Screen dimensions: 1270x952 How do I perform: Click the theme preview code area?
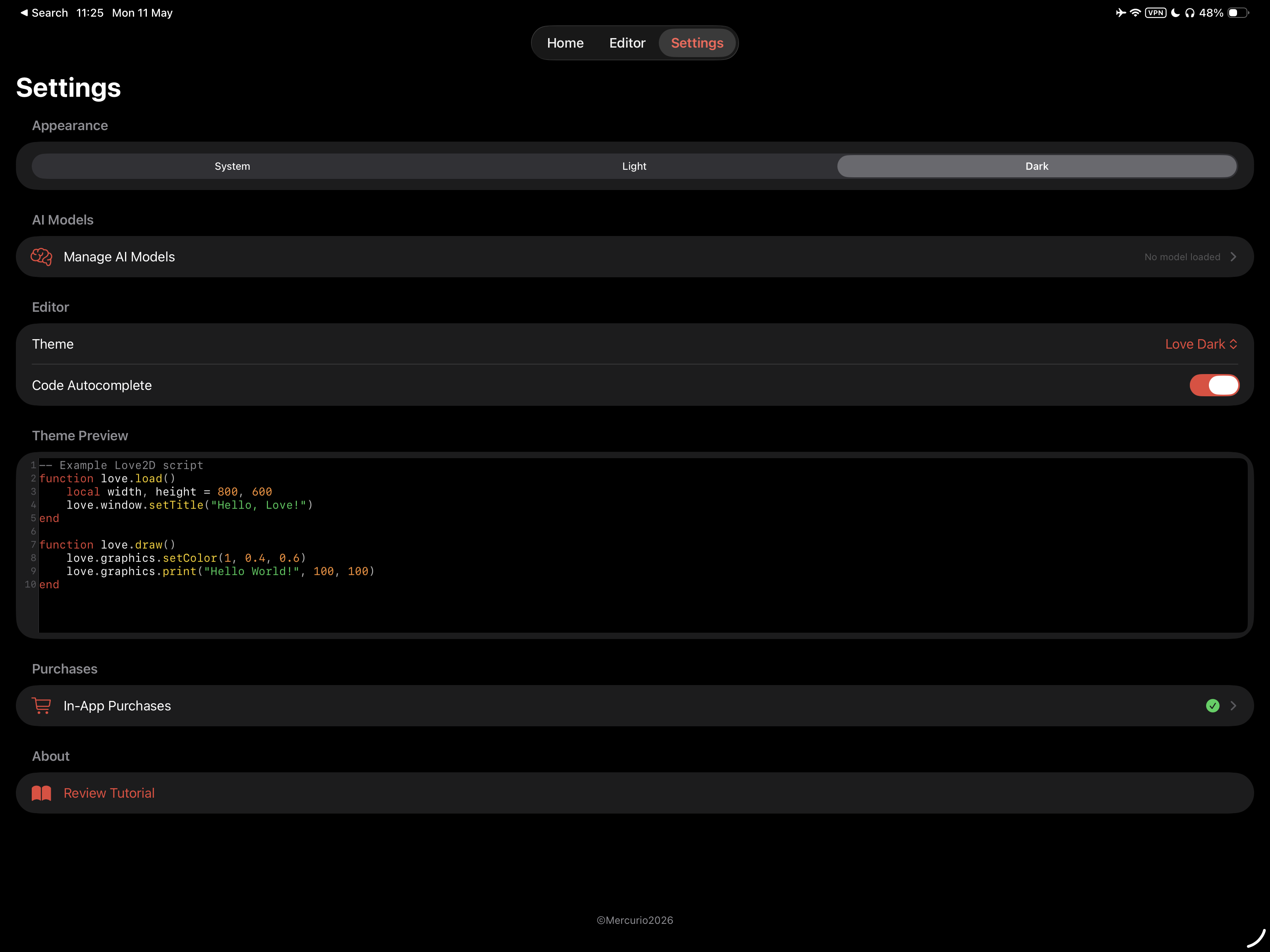coord(643,545)
